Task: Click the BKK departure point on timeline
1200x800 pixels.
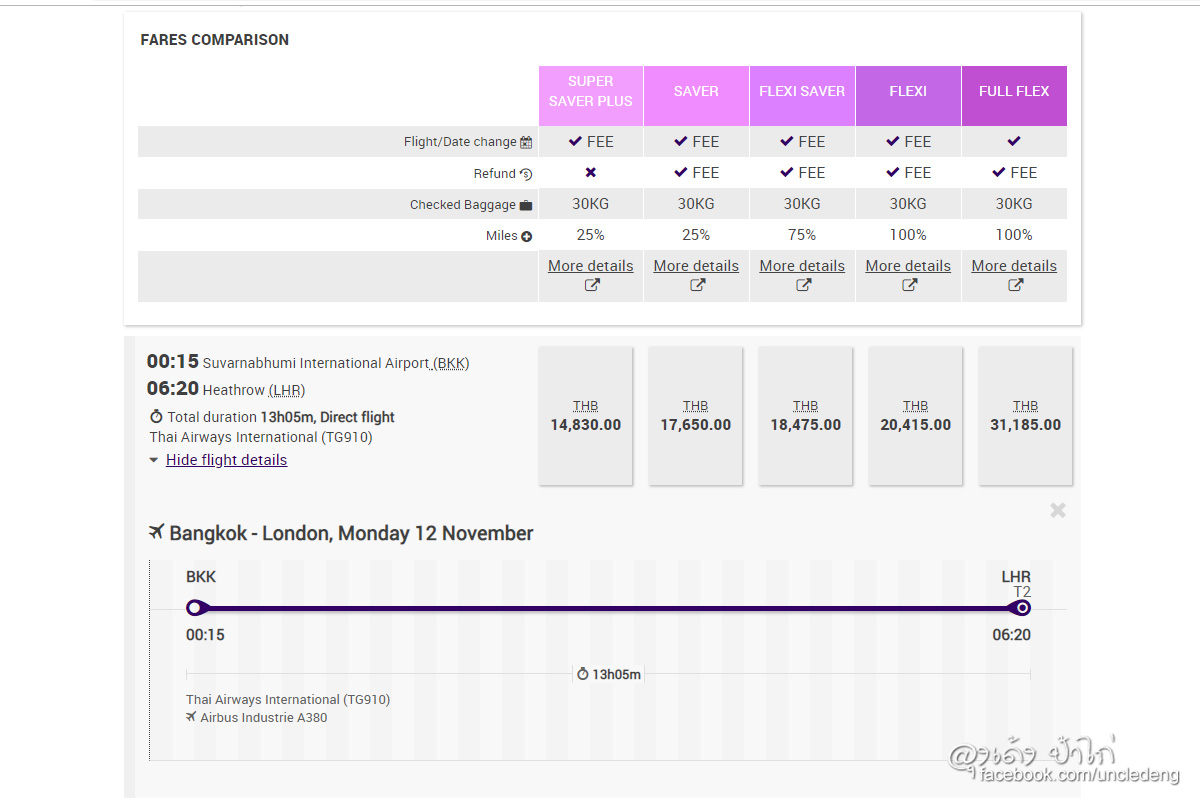Action: (x=195, y=608)
